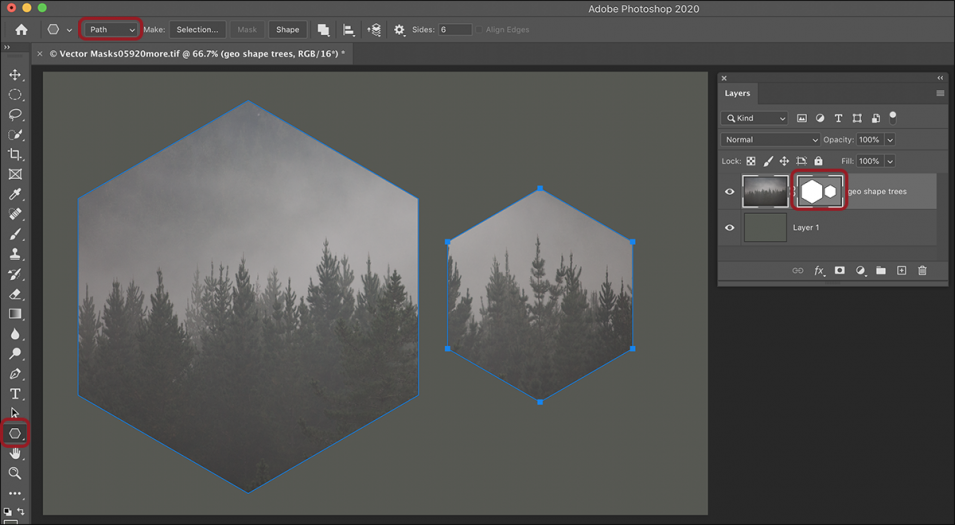Select the Hand tool
The image size is (955, 525).
pos(15,454)
